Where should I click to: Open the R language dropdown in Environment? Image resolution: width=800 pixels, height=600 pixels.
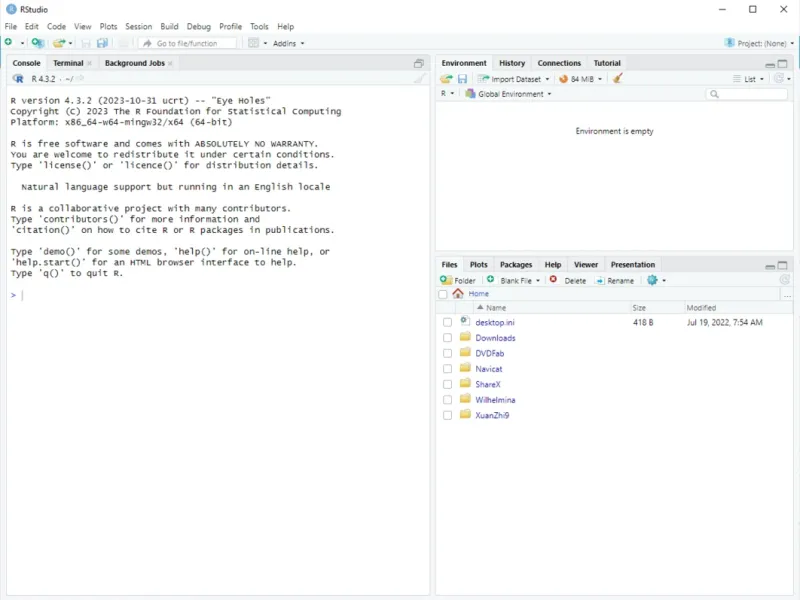(x=447, y=93)
